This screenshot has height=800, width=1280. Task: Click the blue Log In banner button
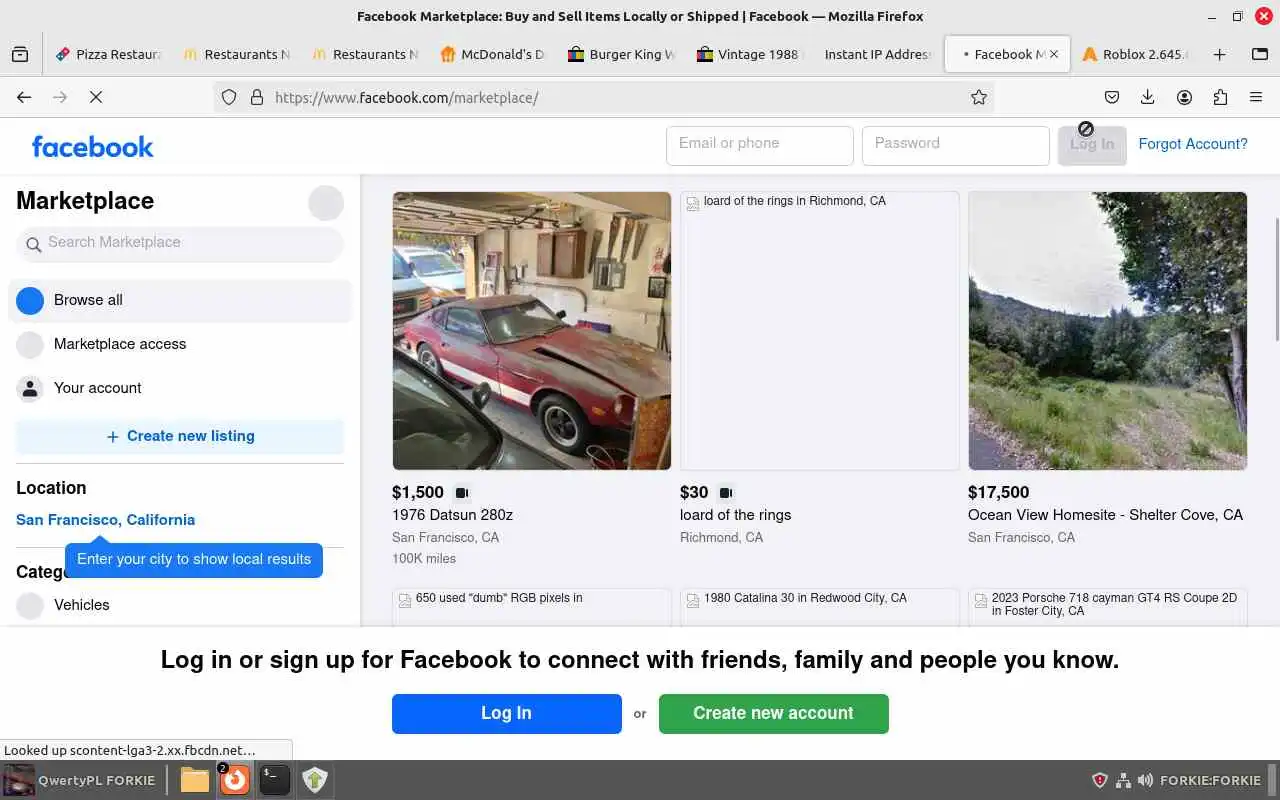pos(506,714)
